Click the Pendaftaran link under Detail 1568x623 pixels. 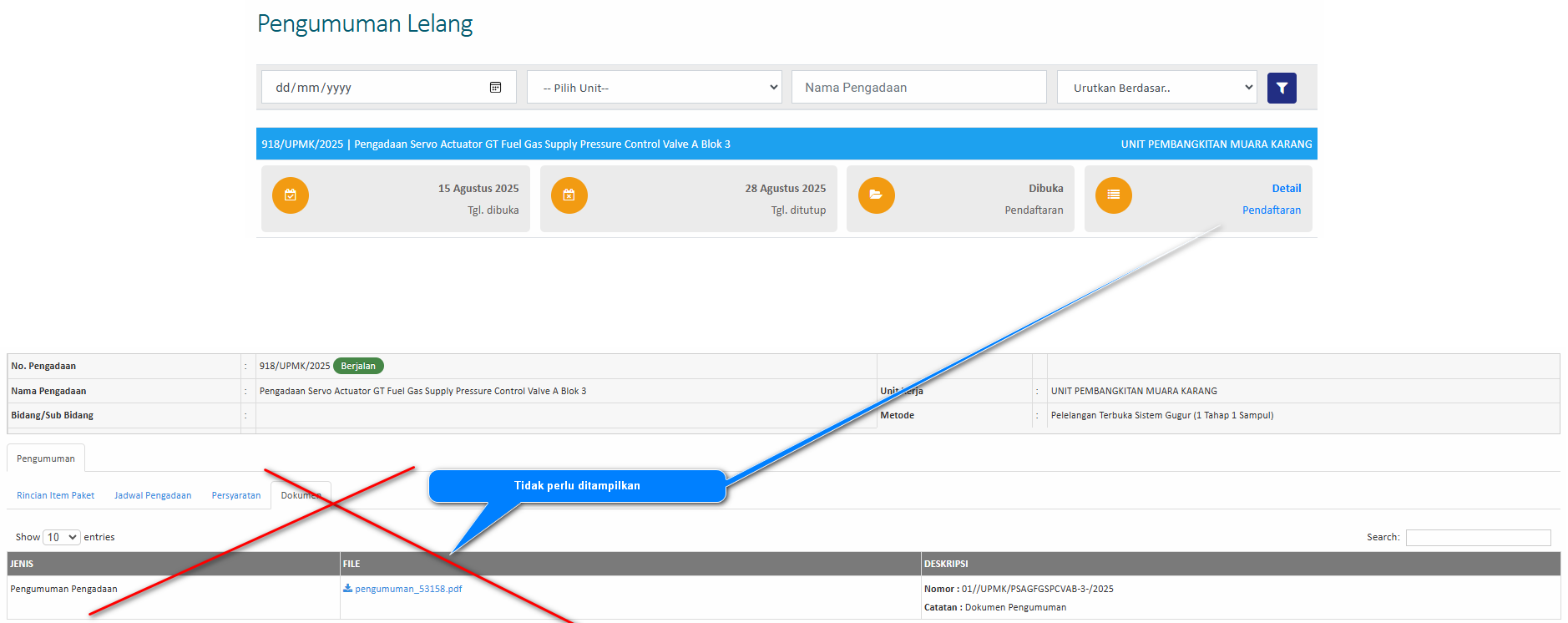pyautogui.click(x=1271, y=210)
